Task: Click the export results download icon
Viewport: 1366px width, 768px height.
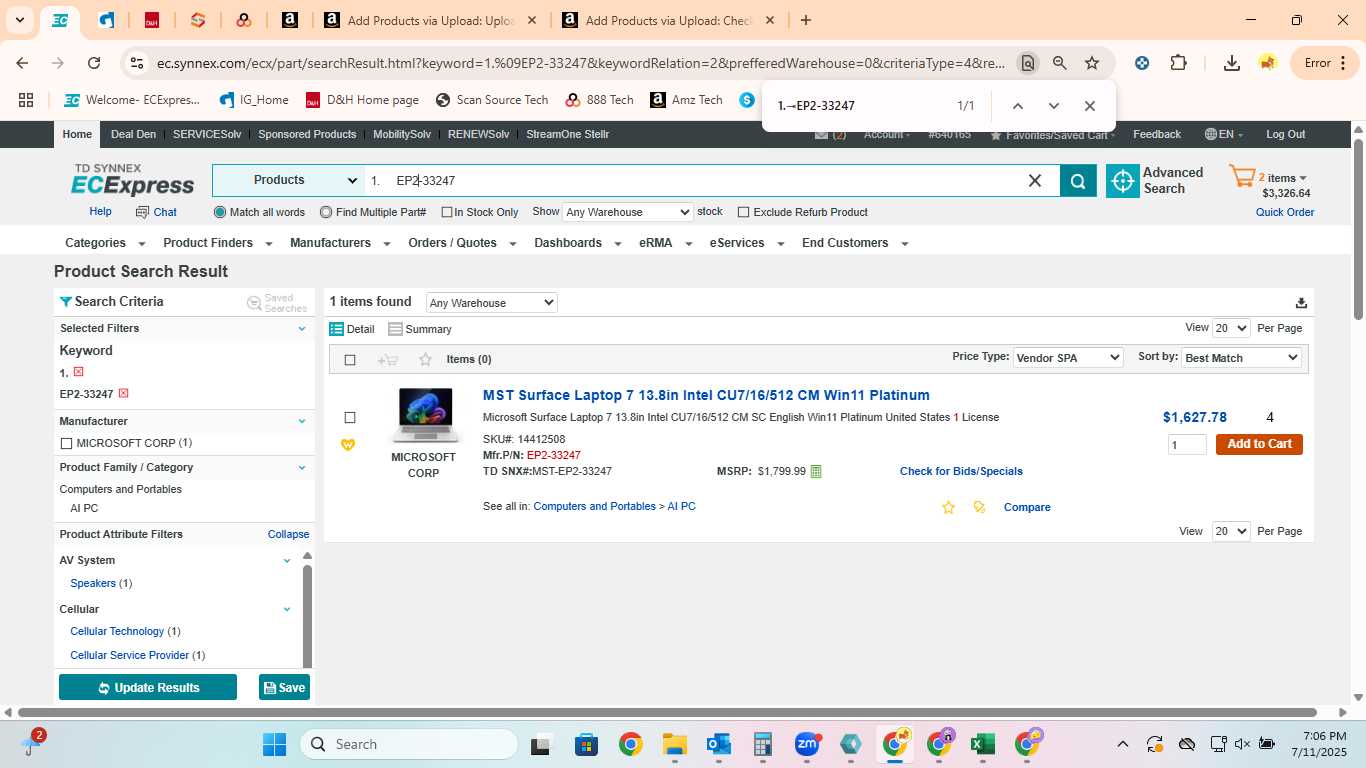Action: tap(1301, 303)
